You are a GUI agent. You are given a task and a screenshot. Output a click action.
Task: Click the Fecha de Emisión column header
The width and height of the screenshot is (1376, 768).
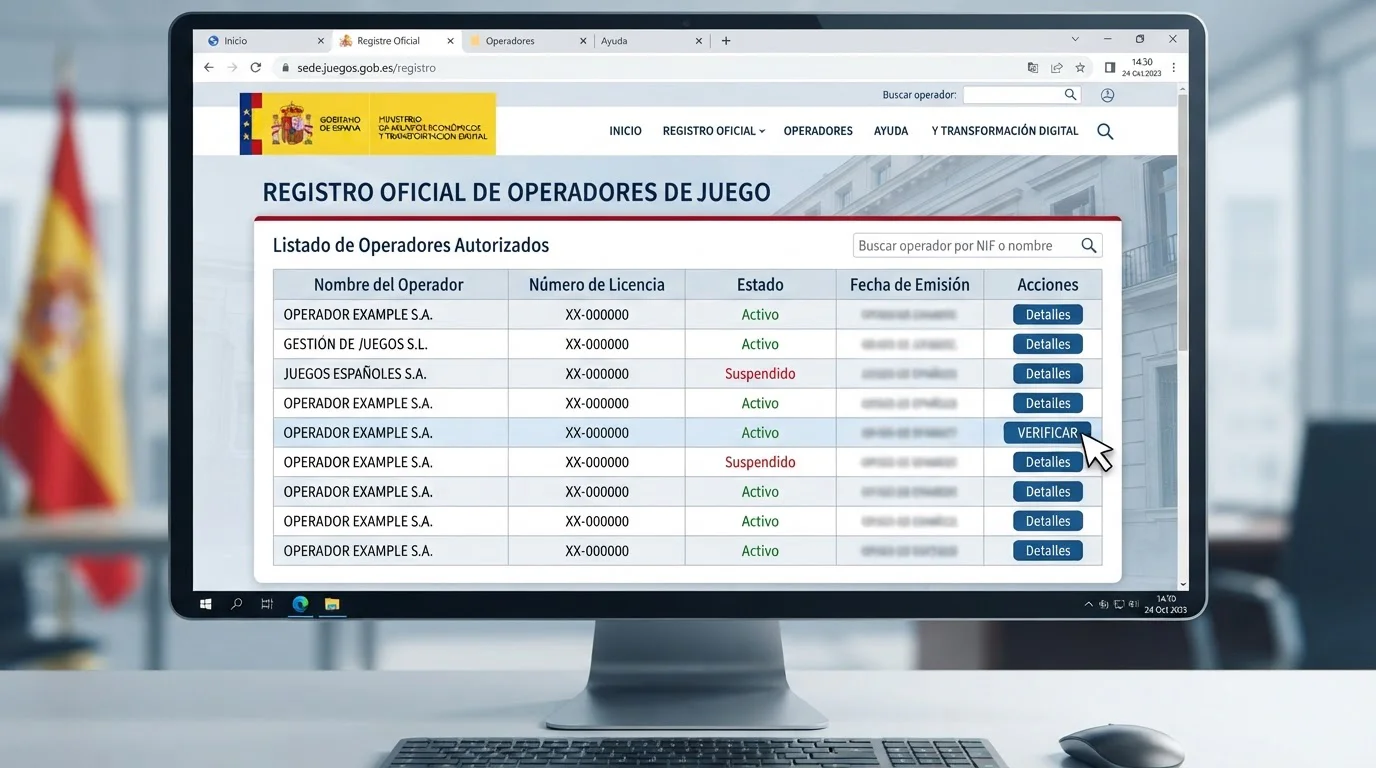[910, 285]
